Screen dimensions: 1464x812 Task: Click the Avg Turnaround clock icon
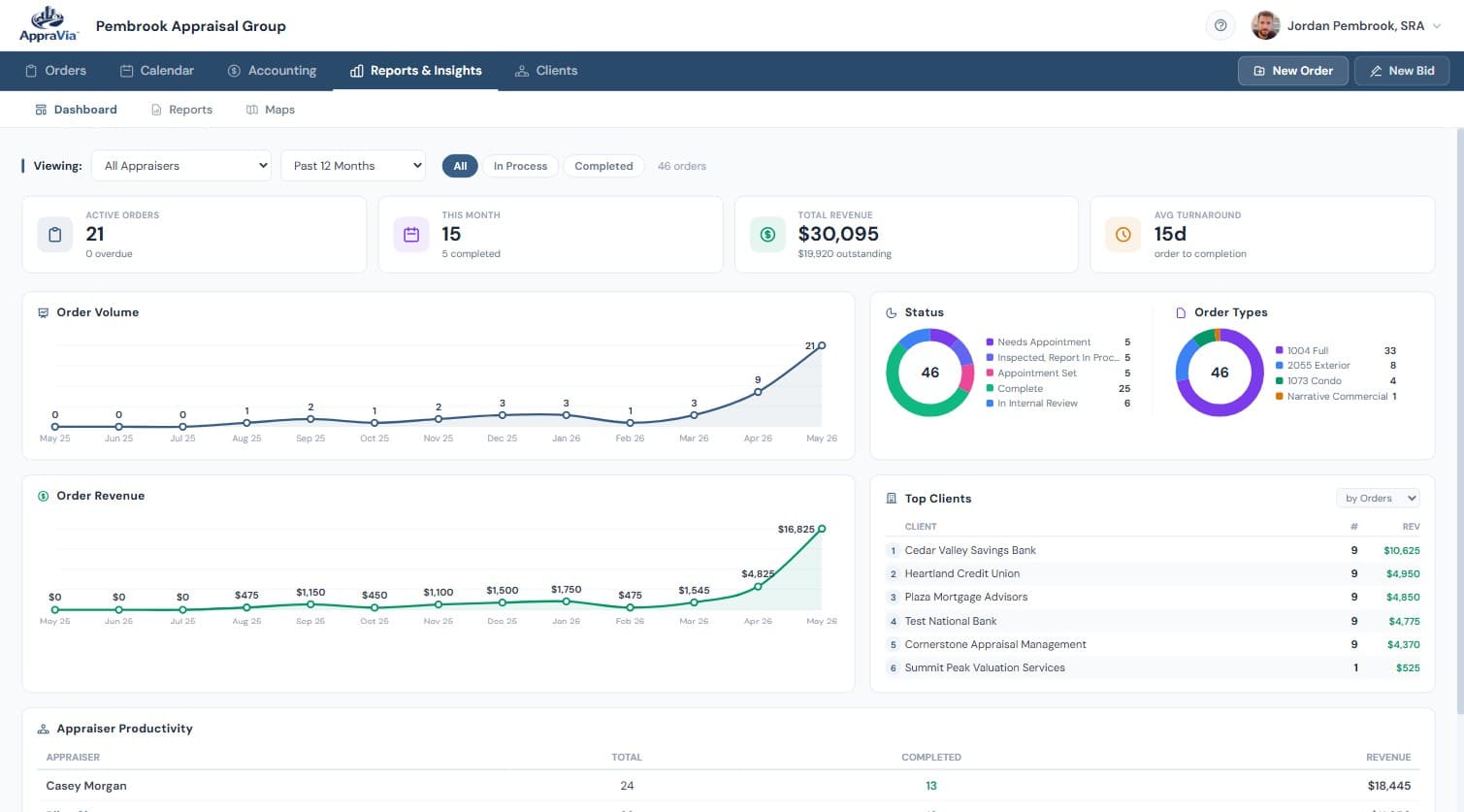pyautogui.click(x=1122, y=234)
